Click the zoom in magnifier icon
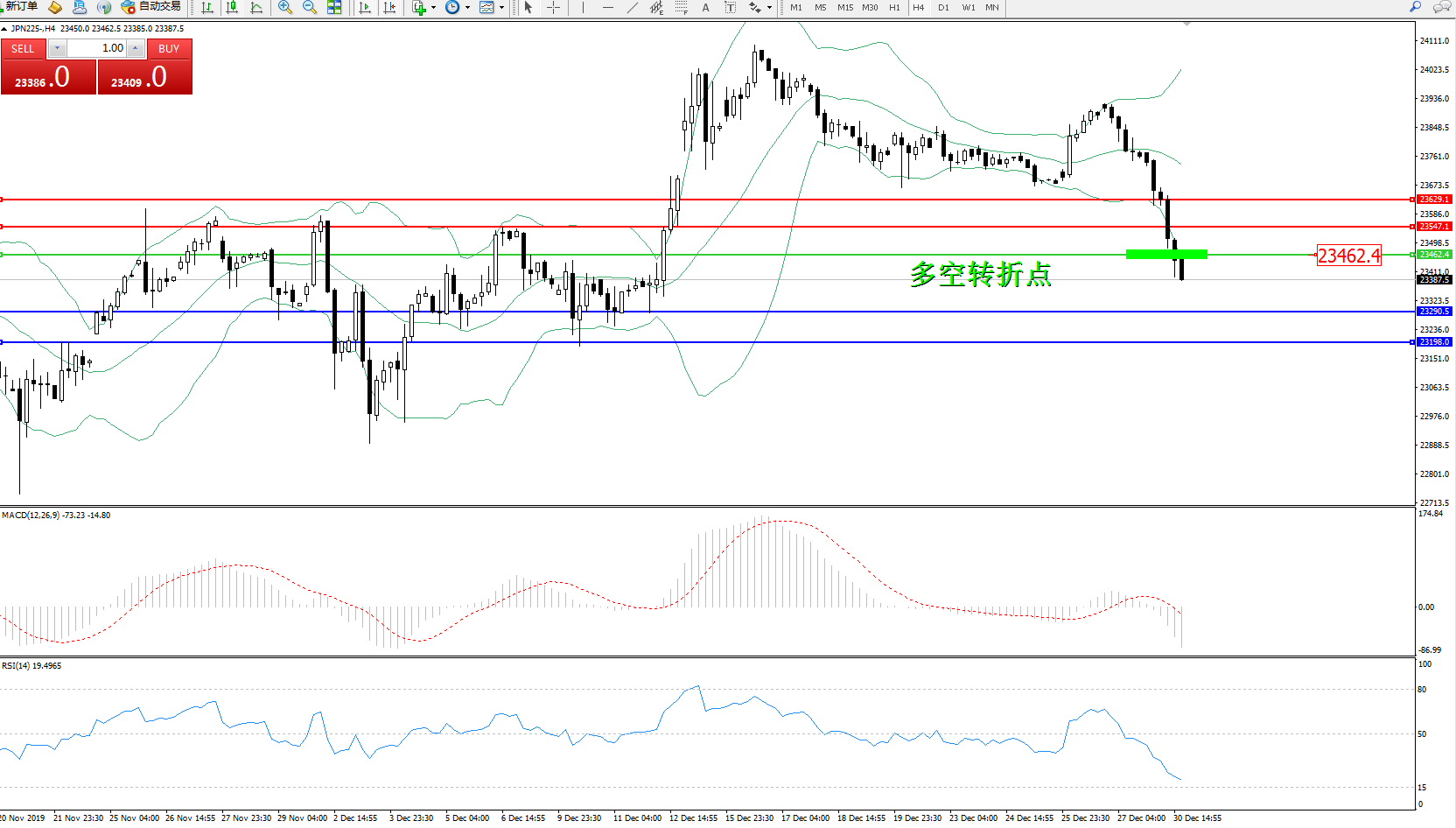The height and width of the screenshot is (828, 1456). (x=284, y=8)
